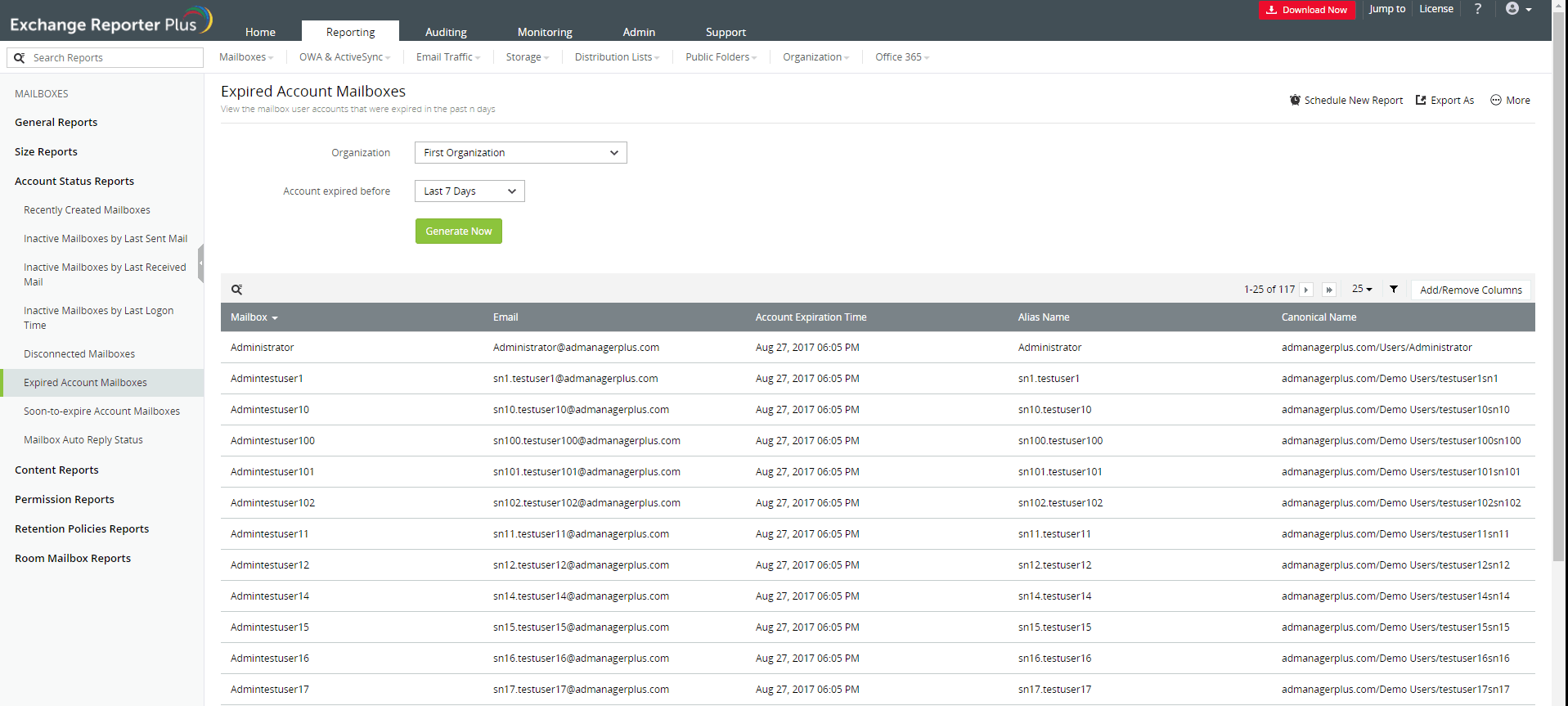Viewport: 1568px width, 706px height.
Task: Open the License link
Action: click(1436, 9)
